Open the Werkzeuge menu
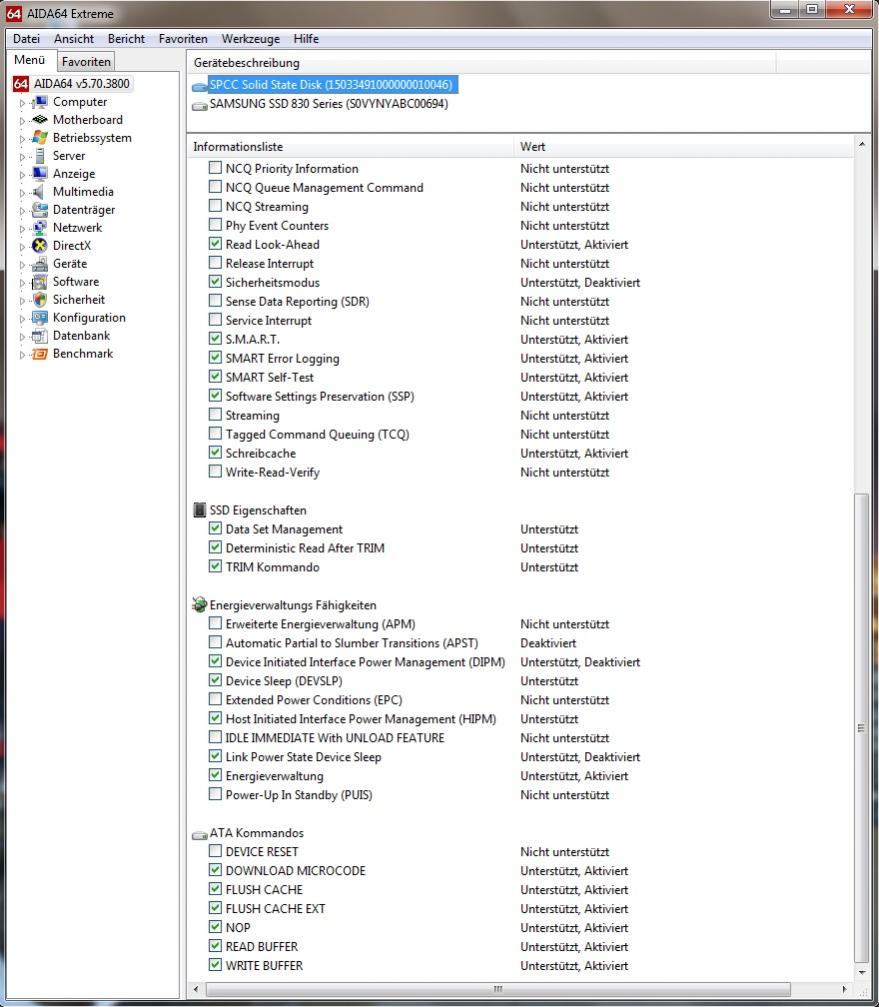The height and width of the screenshot is (1007, 879). 250,39
